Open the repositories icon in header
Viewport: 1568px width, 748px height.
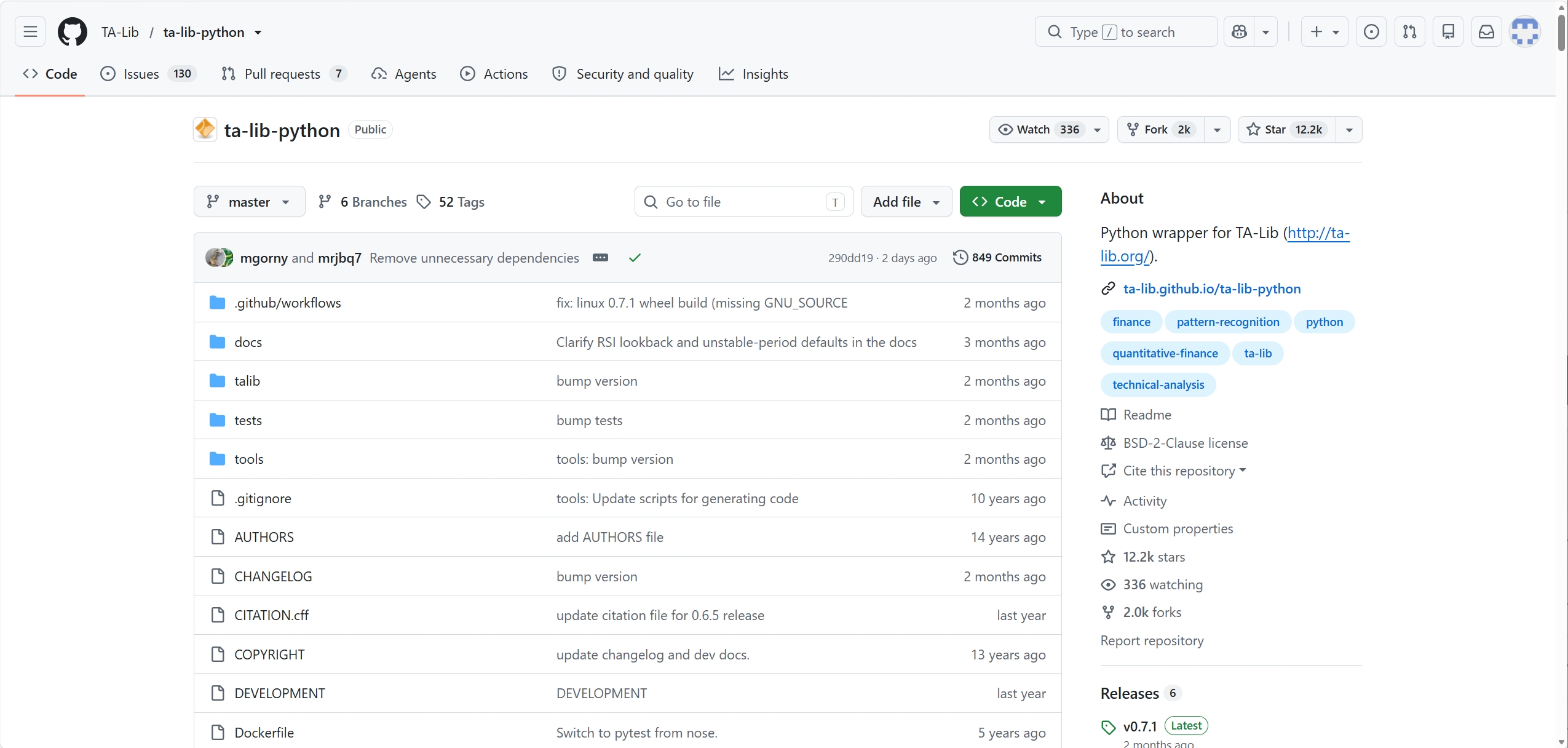point(1448,31)
